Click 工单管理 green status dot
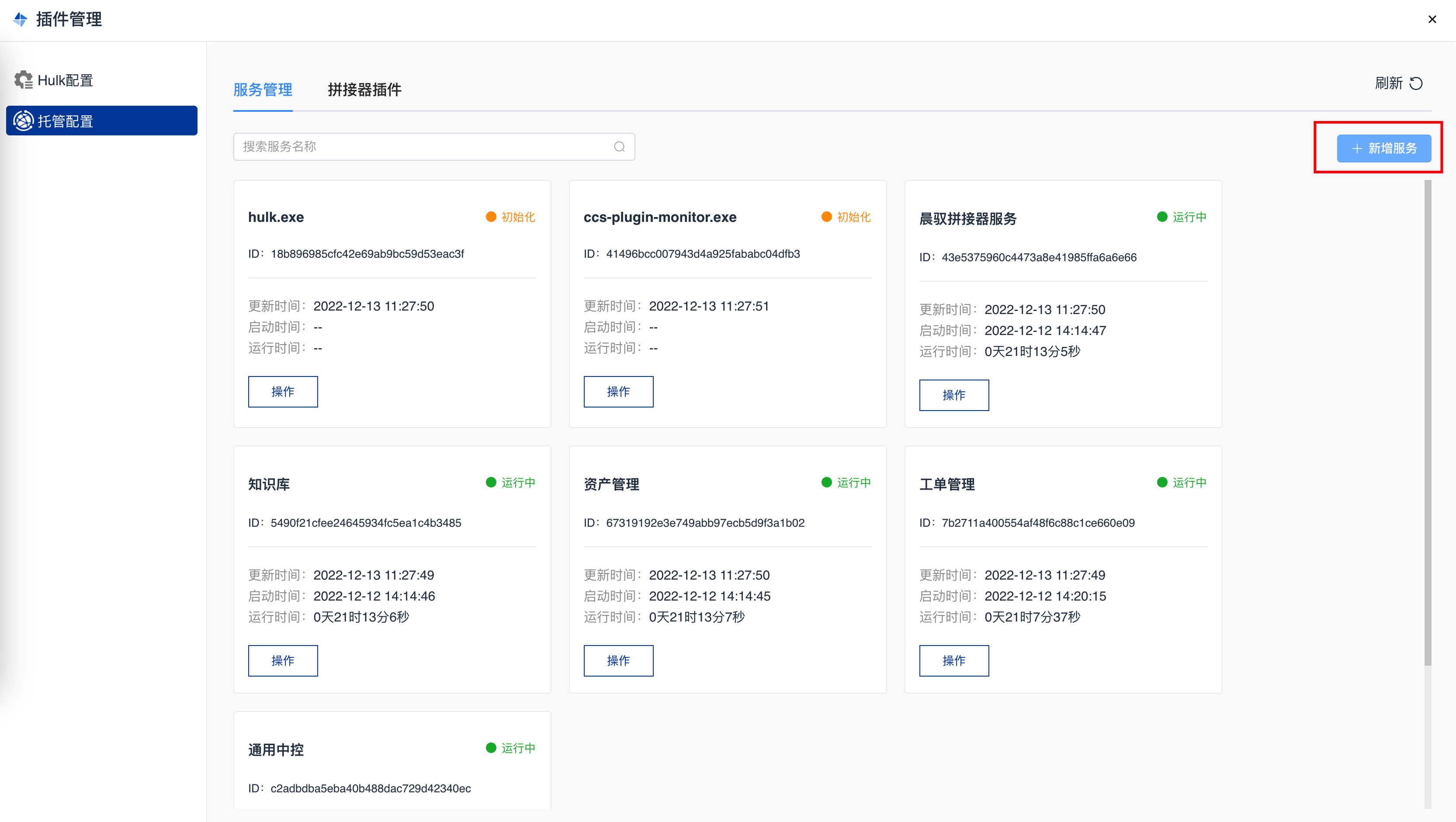The width and height of the screenshot is (1456, 822). [1162, 483]
